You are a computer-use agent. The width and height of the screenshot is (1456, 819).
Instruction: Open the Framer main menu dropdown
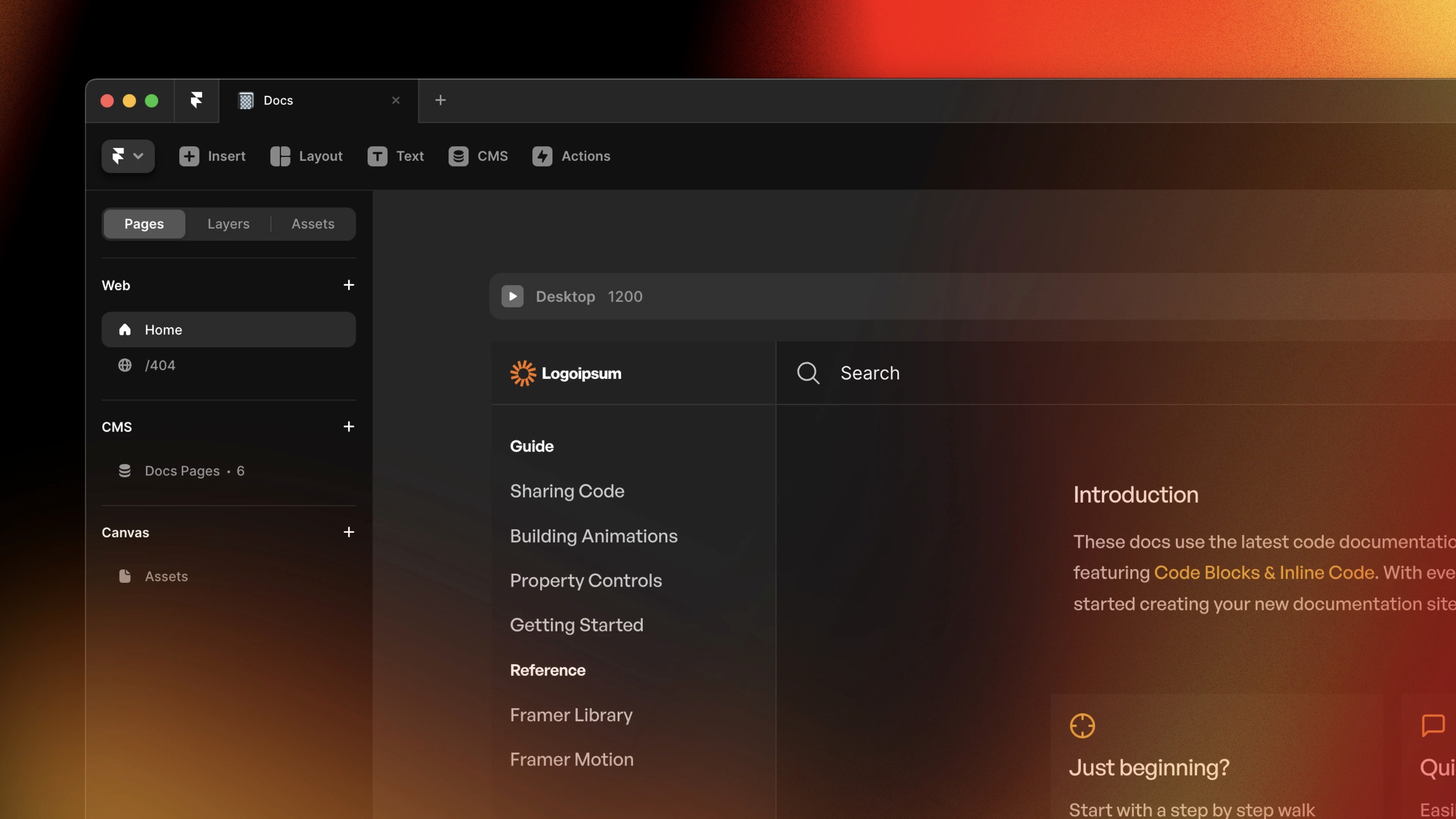pos(128,156)
